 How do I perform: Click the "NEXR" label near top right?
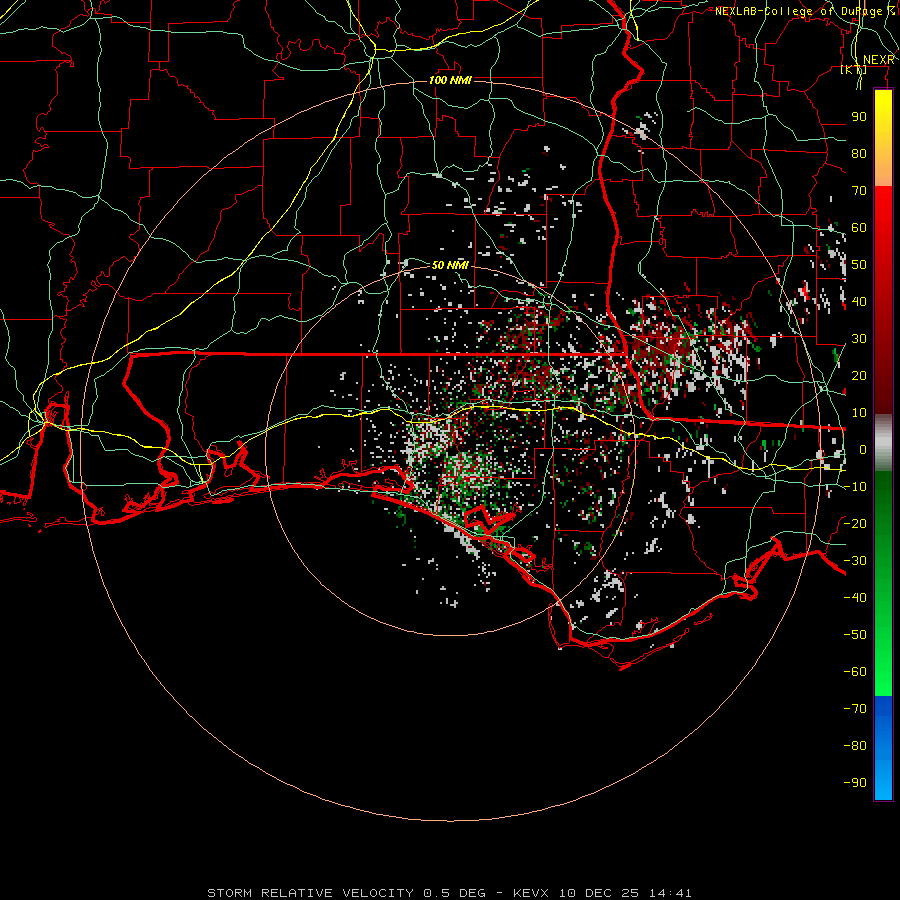(x=879, y=60)
